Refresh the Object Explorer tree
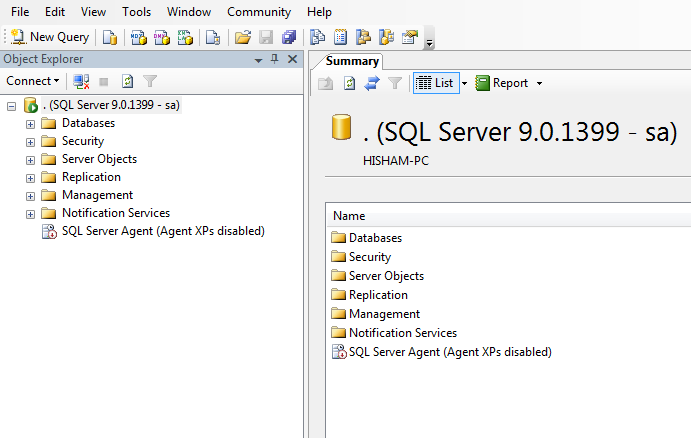The image size is (691, 438). (x=127, y=82)
